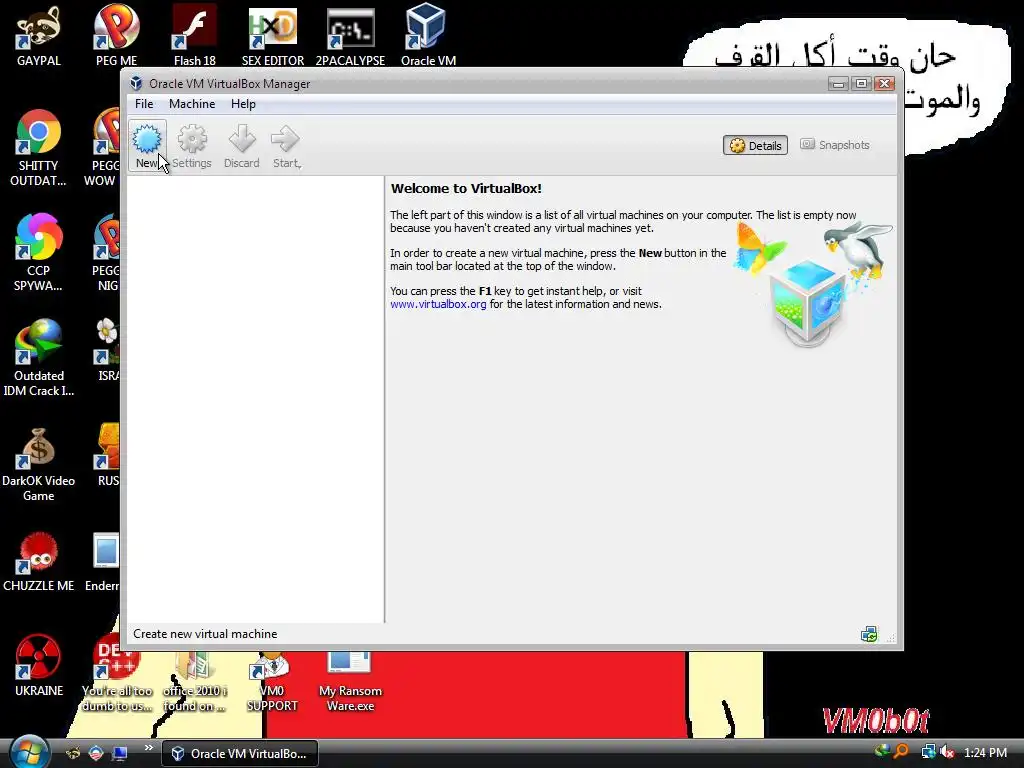Screen dimensions: 1024x768
Task: Open the Windows Start orb
Action: tap(29, 752)
